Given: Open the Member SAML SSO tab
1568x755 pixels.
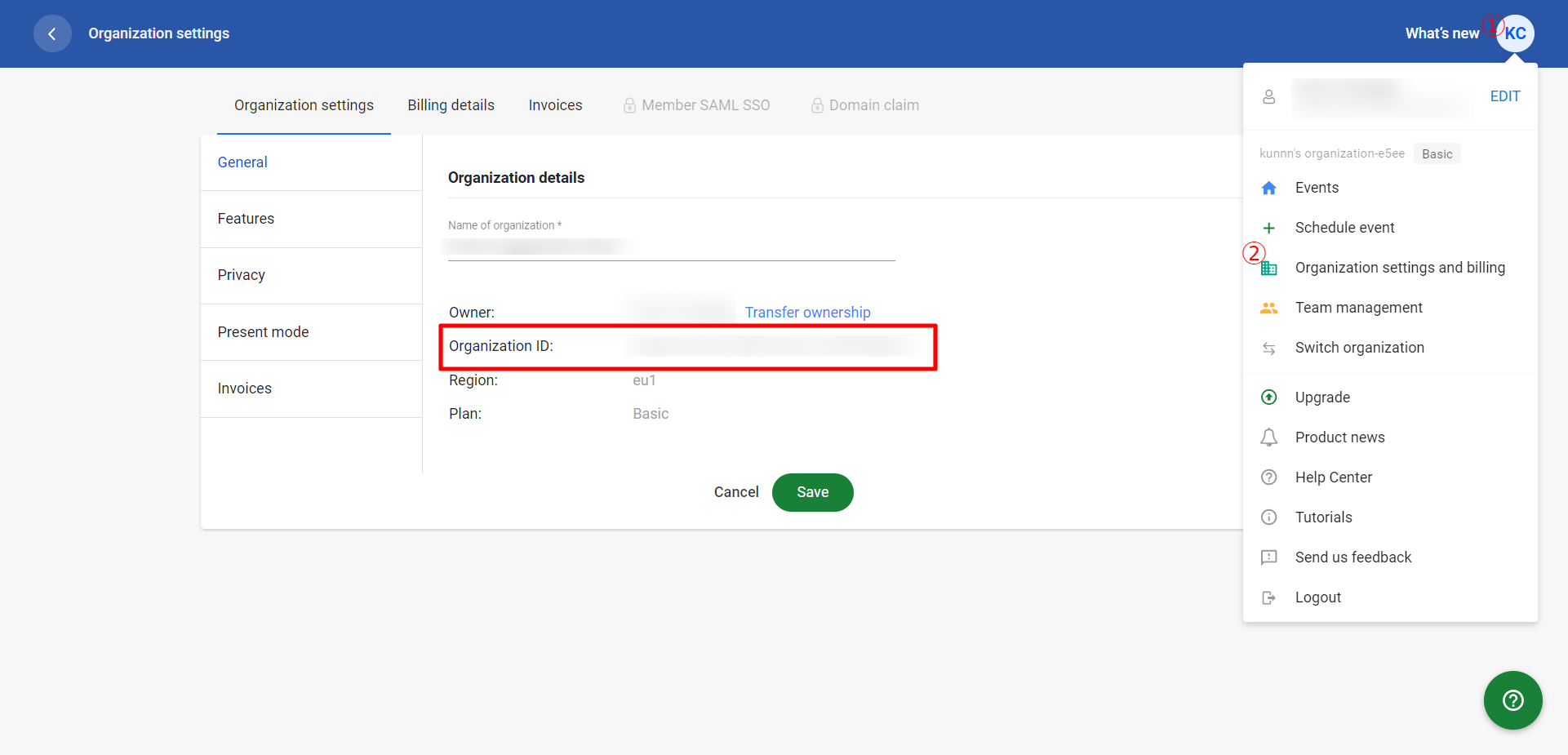Looking at the screenshot, I should [x=696, y=105].
